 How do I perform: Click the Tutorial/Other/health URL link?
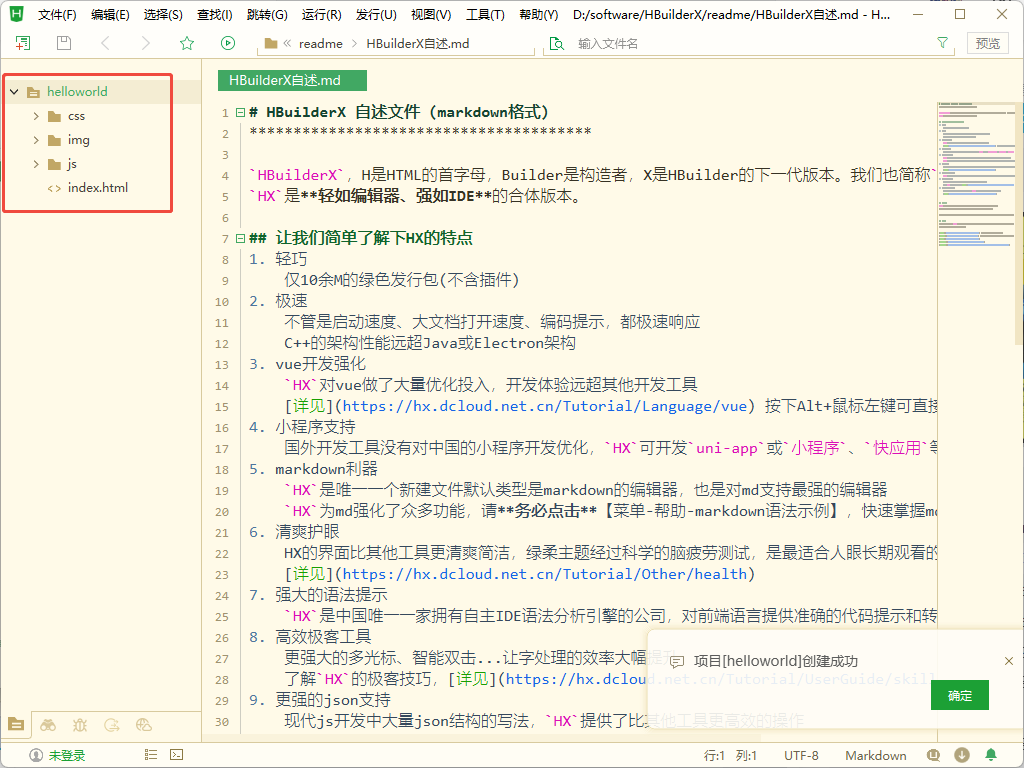(x=545, y=574)
